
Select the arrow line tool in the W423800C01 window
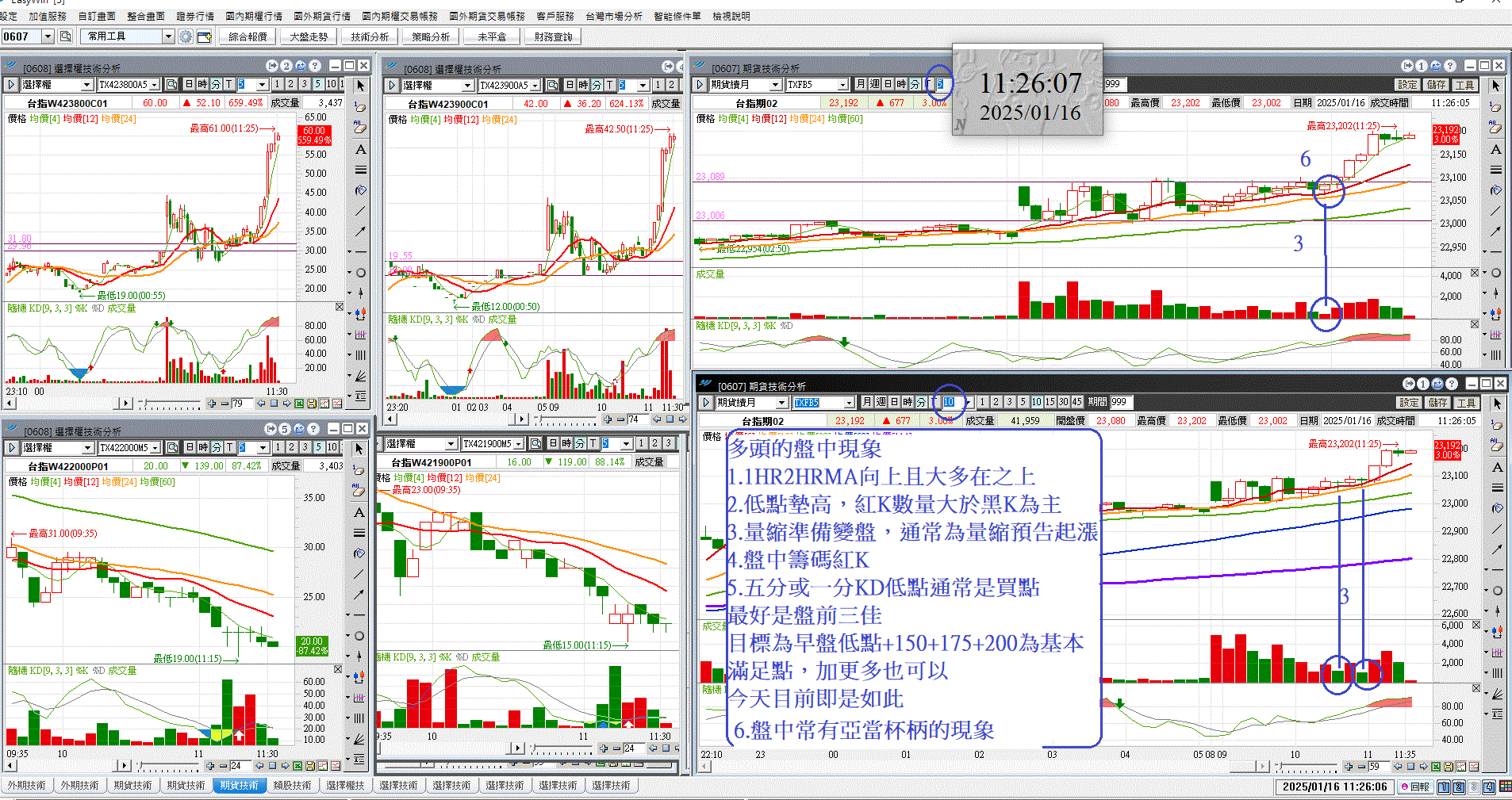tap(361, 231)
